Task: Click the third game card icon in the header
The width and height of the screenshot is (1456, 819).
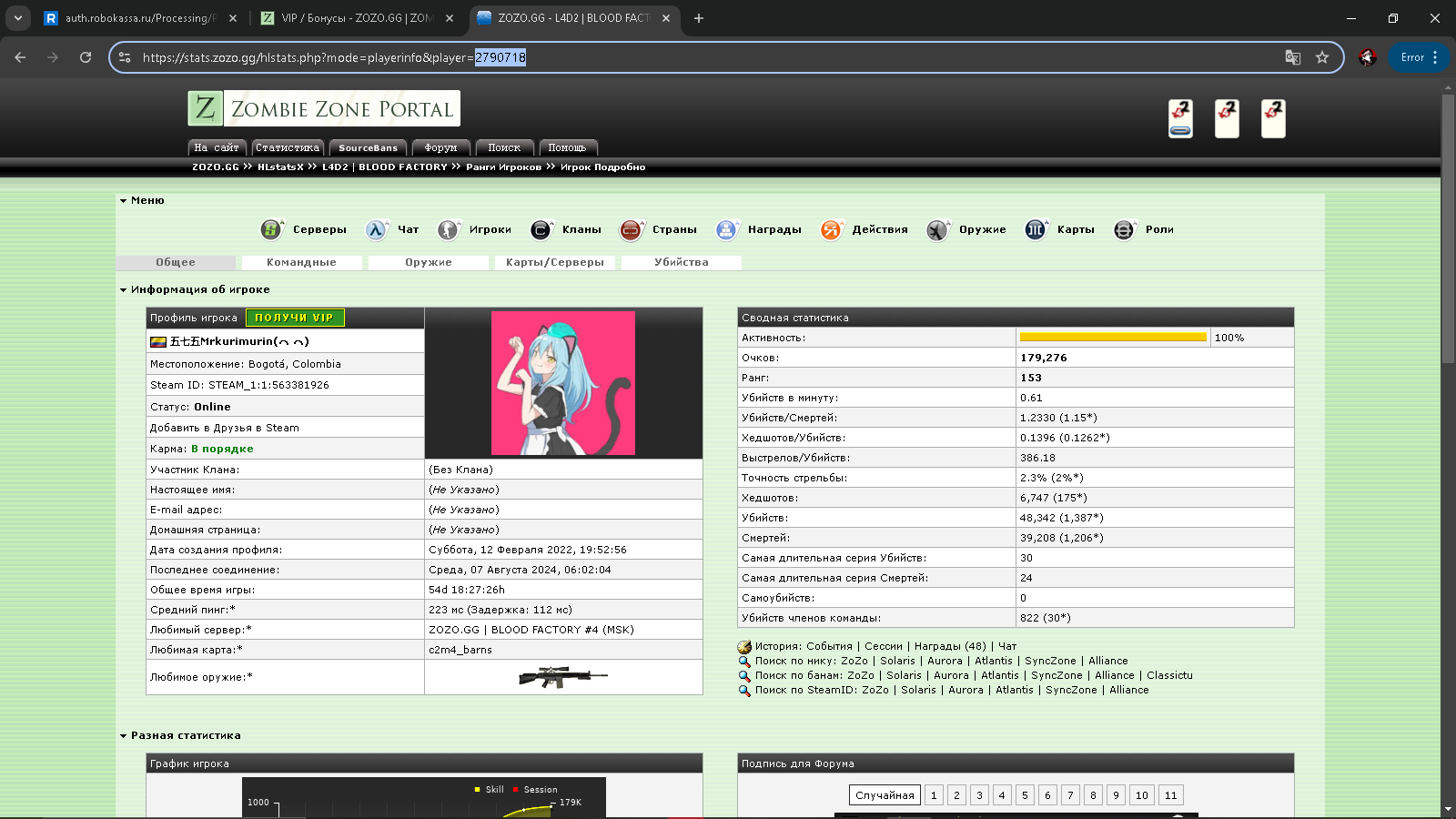Action: coord(1273,118)
